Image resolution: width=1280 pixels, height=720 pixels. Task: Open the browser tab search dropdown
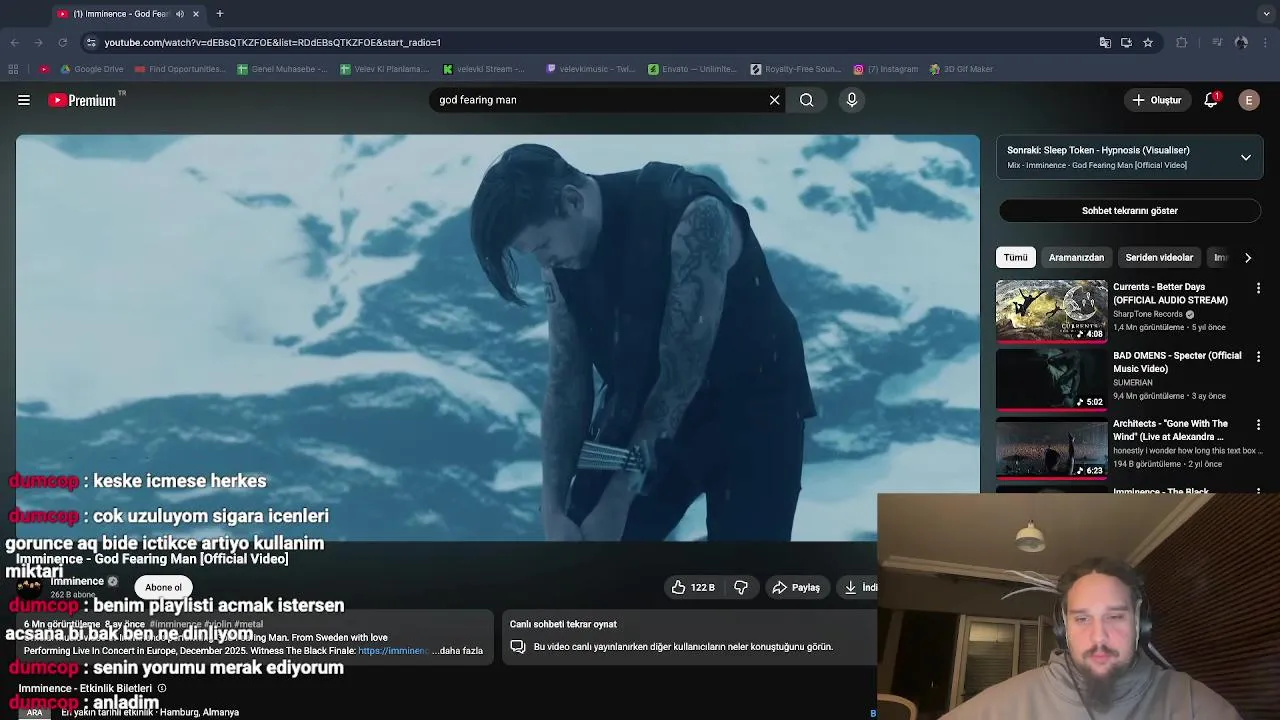point(1266,14)
